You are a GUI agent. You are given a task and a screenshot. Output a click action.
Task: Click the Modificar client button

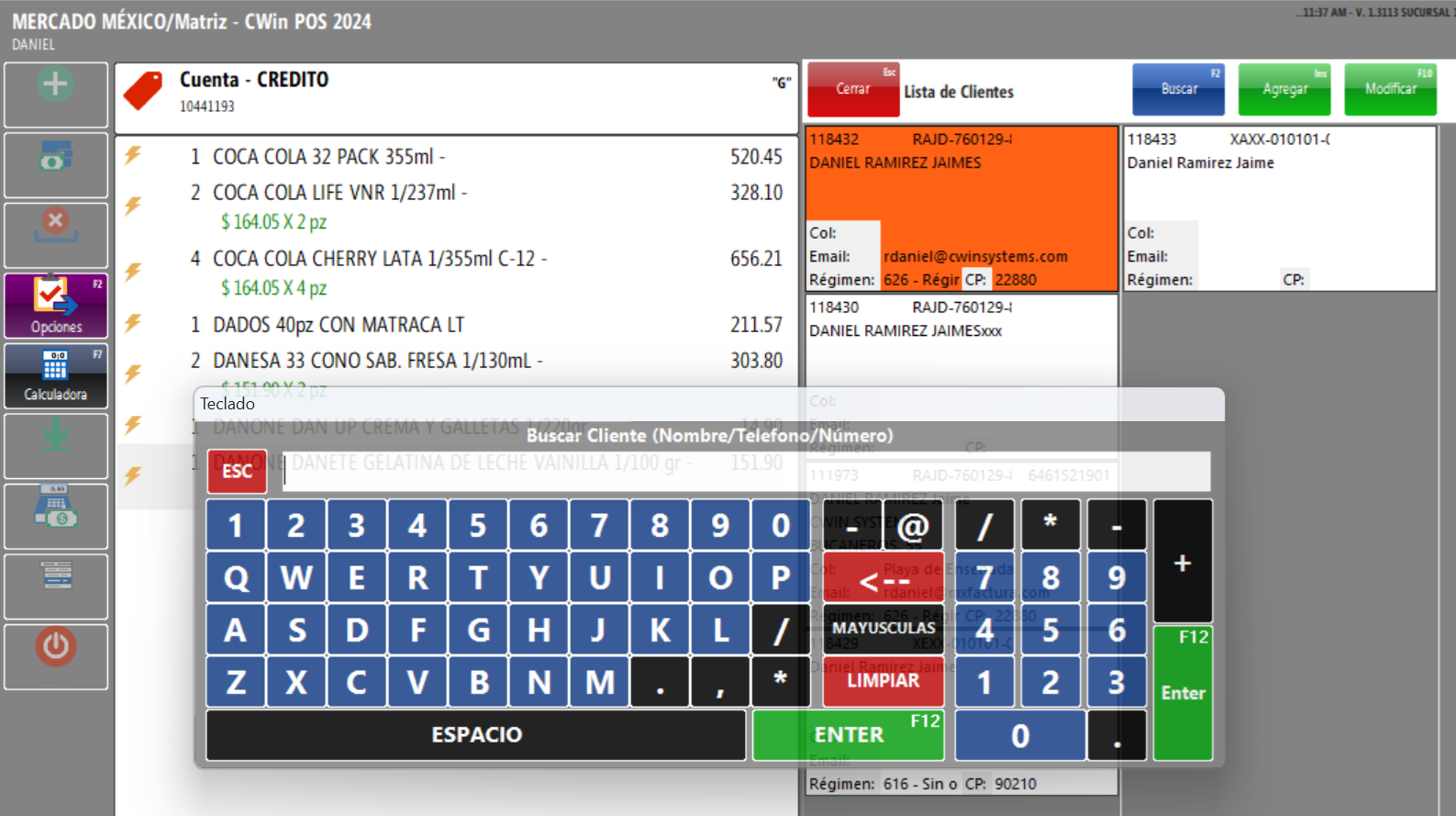1389,89
